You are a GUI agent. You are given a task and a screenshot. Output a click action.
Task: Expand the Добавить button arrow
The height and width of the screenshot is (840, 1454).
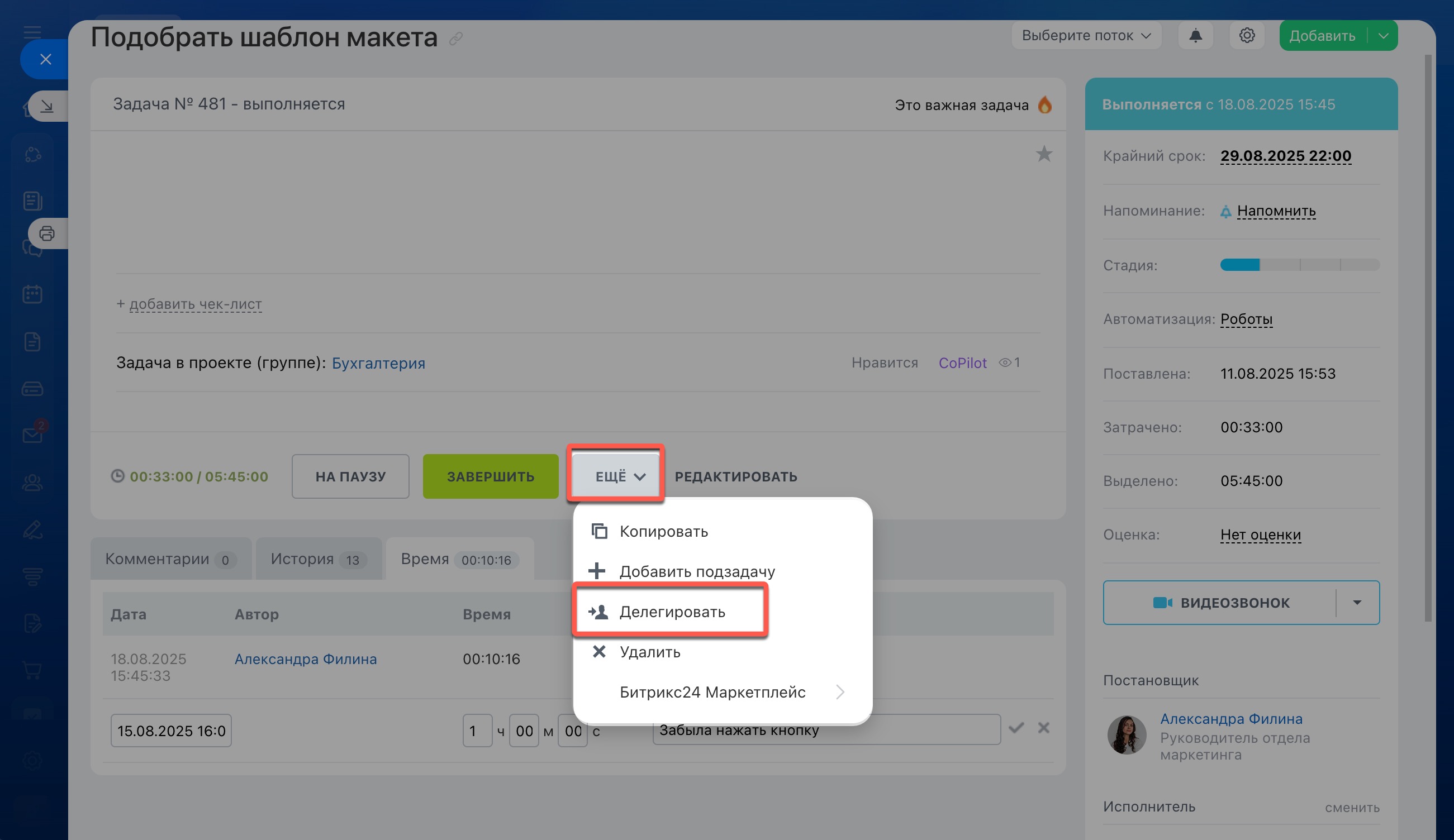point(1383,36)
